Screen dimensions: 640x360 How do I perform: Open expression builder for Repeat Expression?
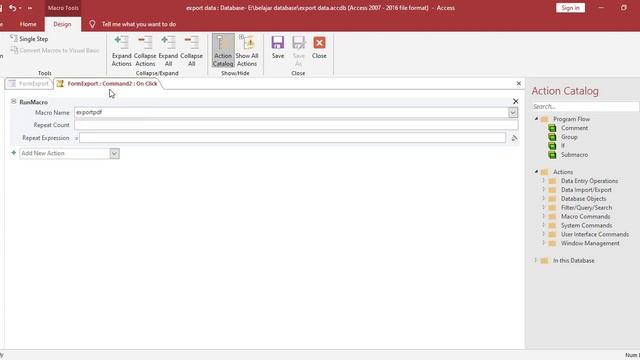click(514, 138)
